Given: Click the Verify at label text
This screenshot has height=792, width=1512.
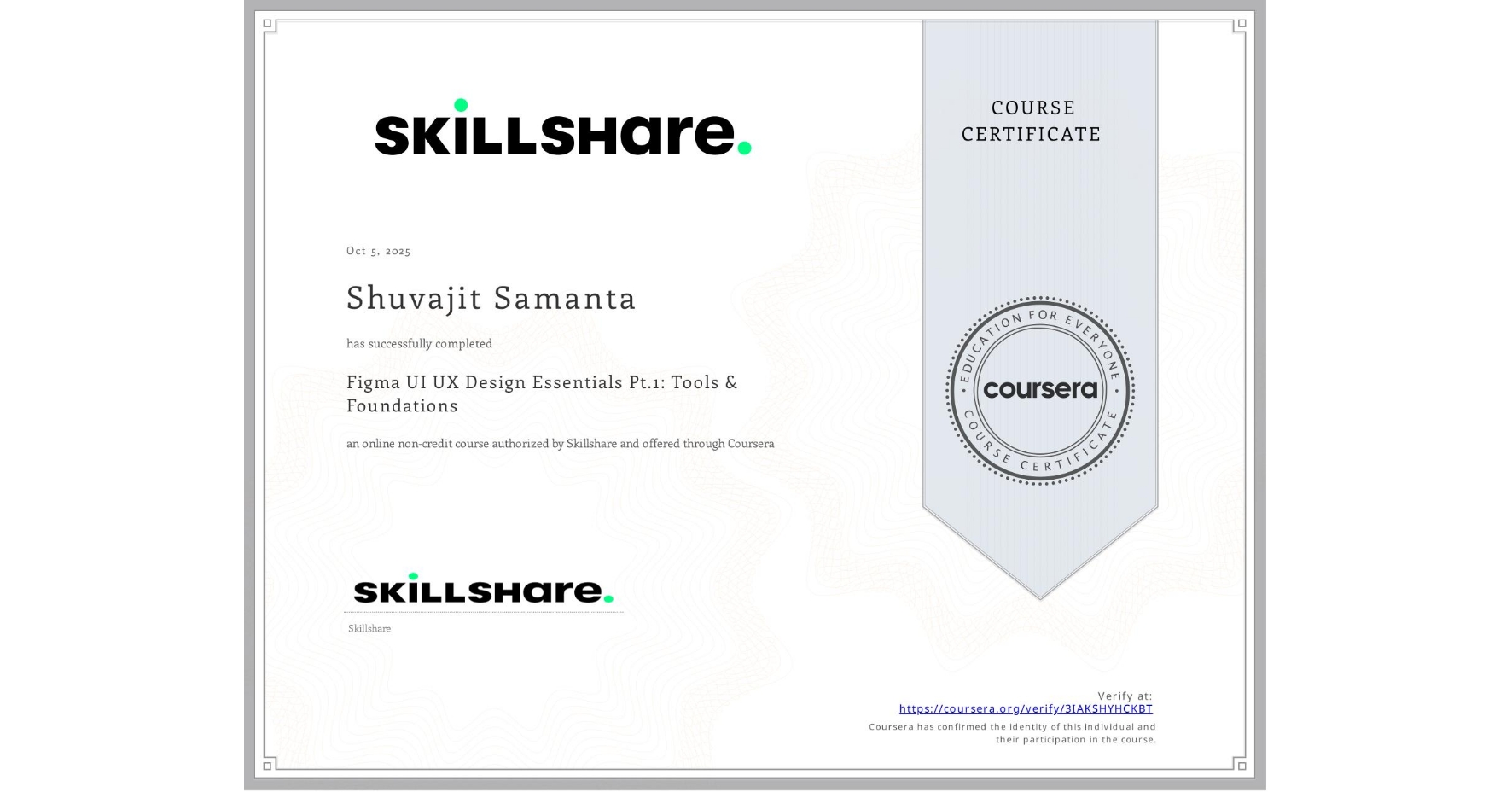Looking at the screenshot, I should 1125,695.
